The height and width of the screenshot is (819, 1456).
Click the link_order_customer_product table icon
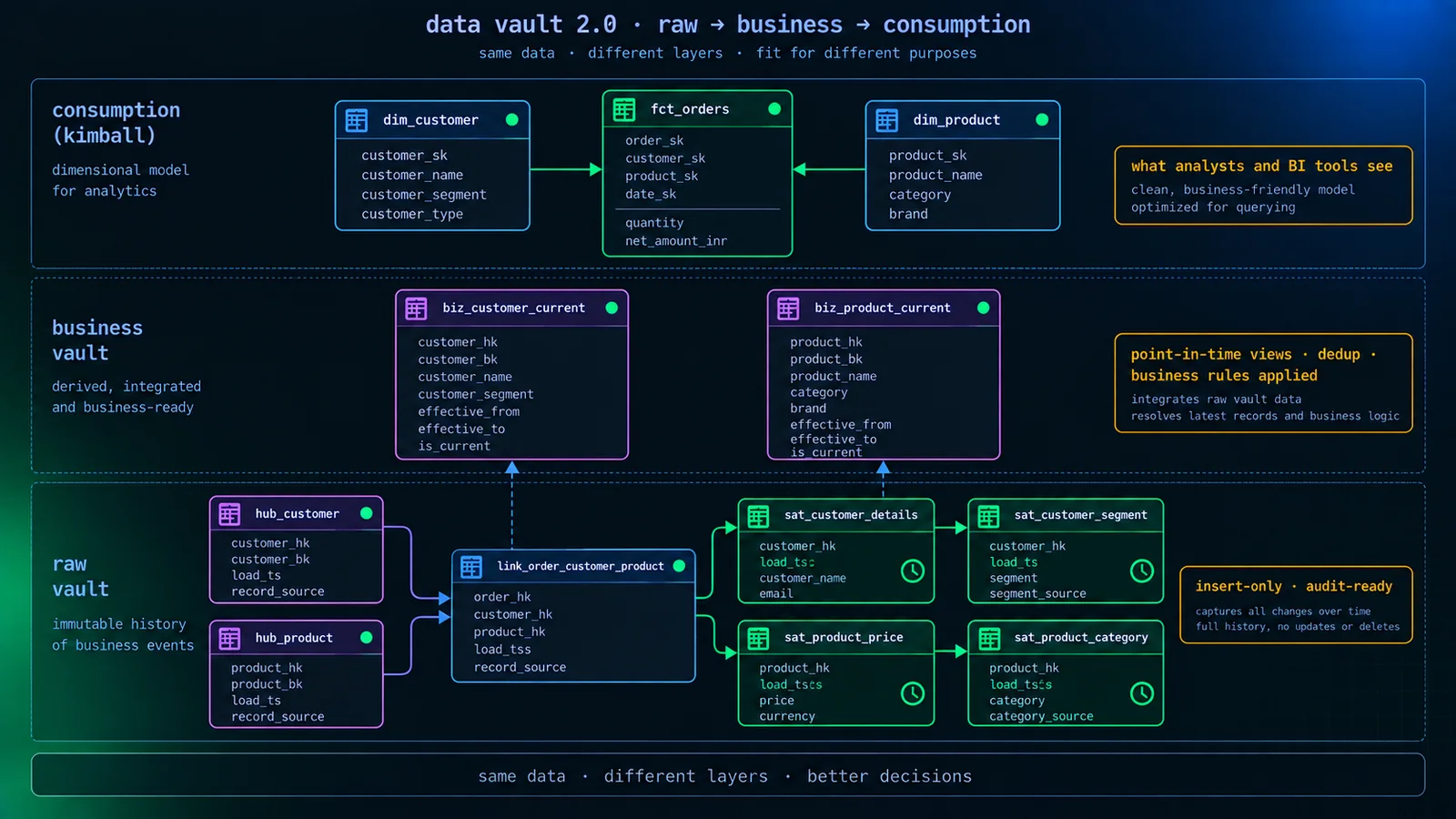[471, 567]
